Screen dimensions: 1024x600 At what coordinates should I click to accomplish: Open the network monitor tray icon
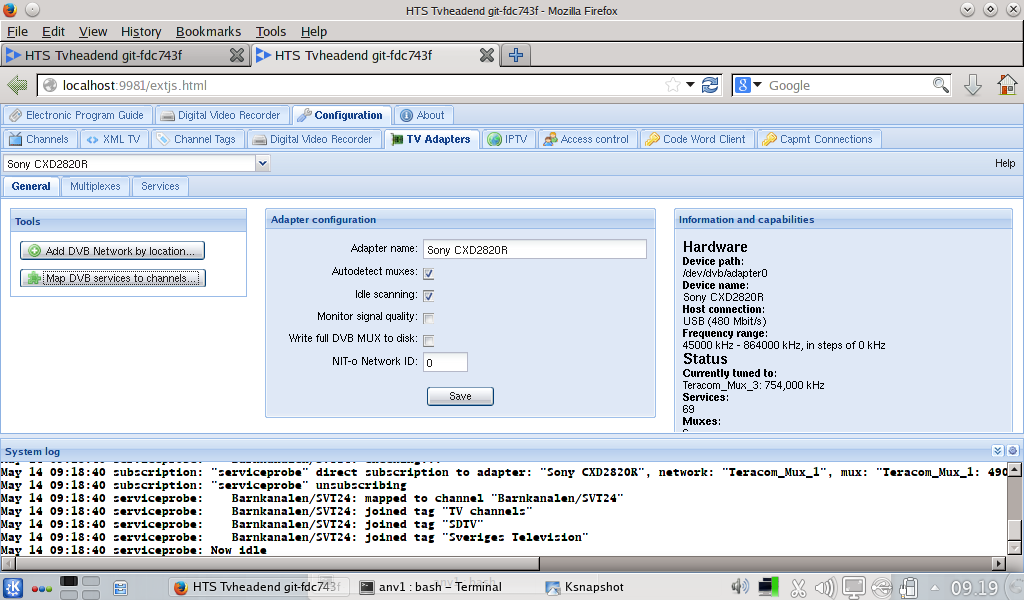pyautogui.click(x=768, y=587)
